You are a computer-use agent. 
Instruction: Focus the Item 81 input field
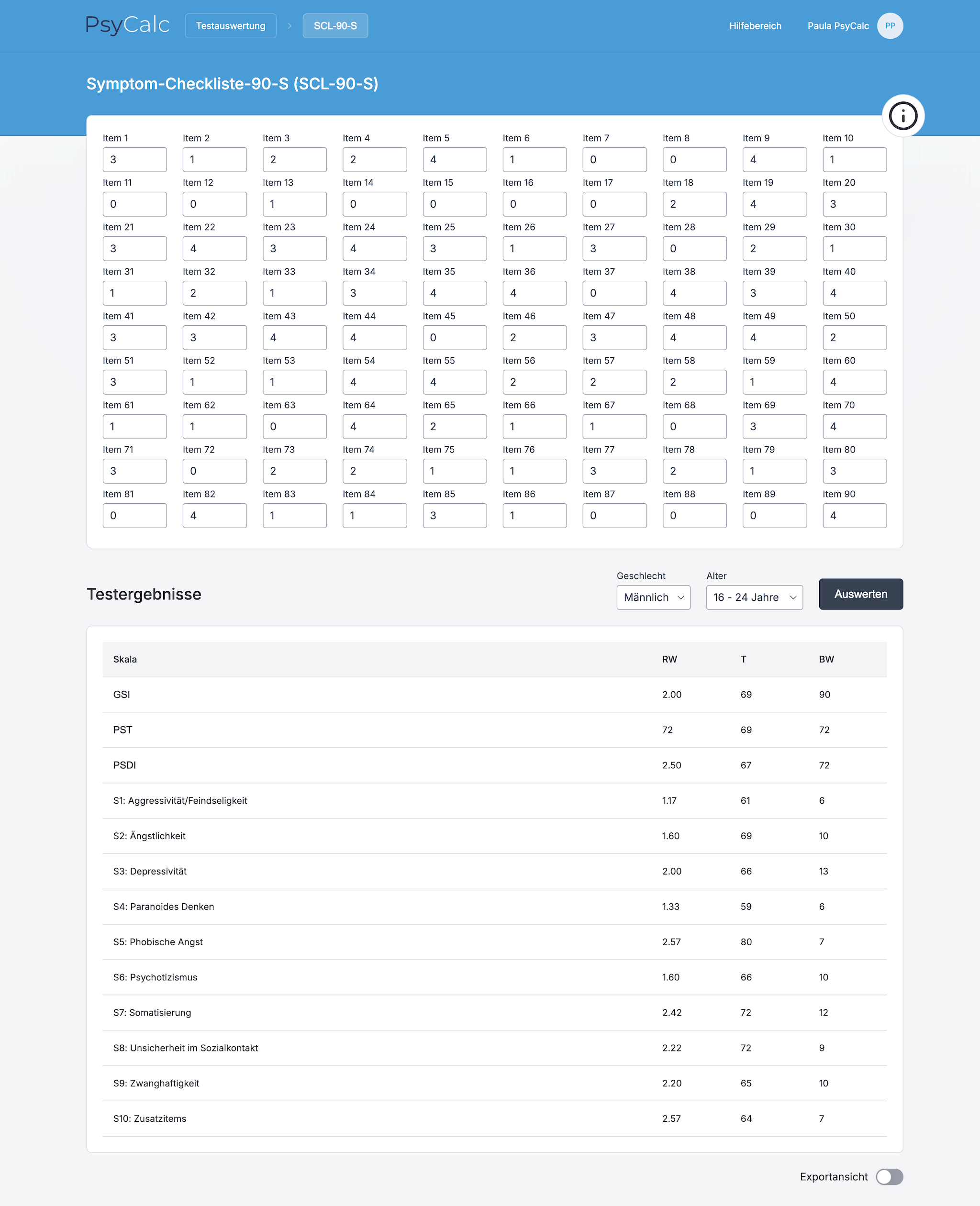click(x=134, y=516)
